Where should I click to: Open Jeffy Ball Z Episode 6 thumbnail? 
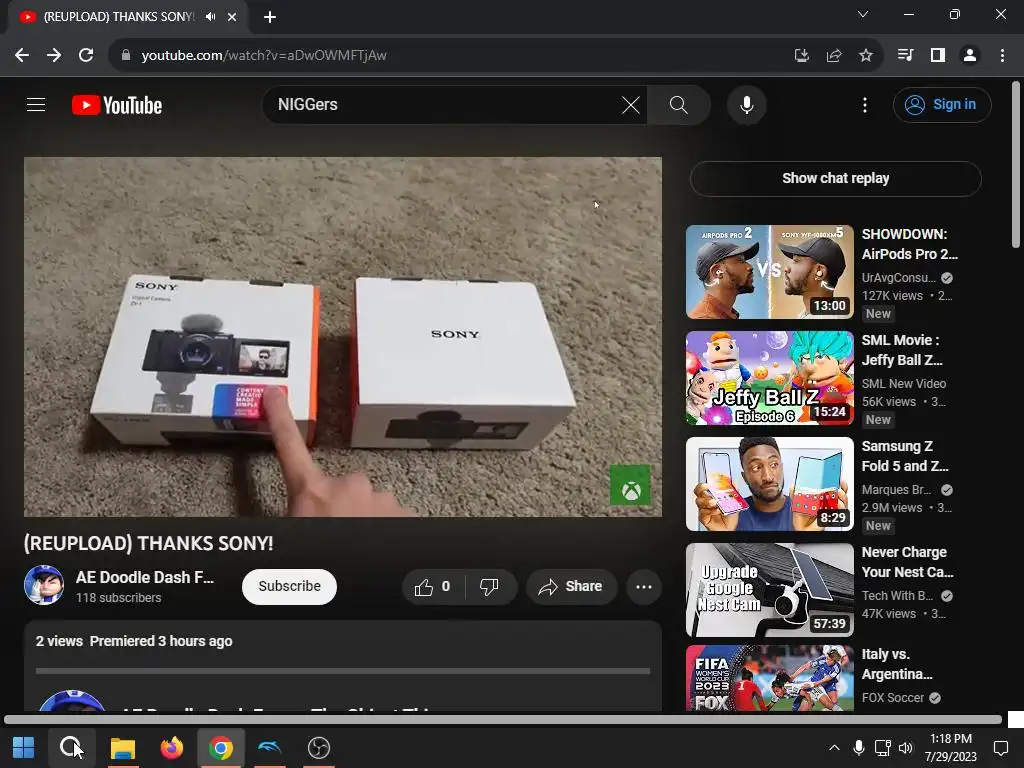point(769,378)
